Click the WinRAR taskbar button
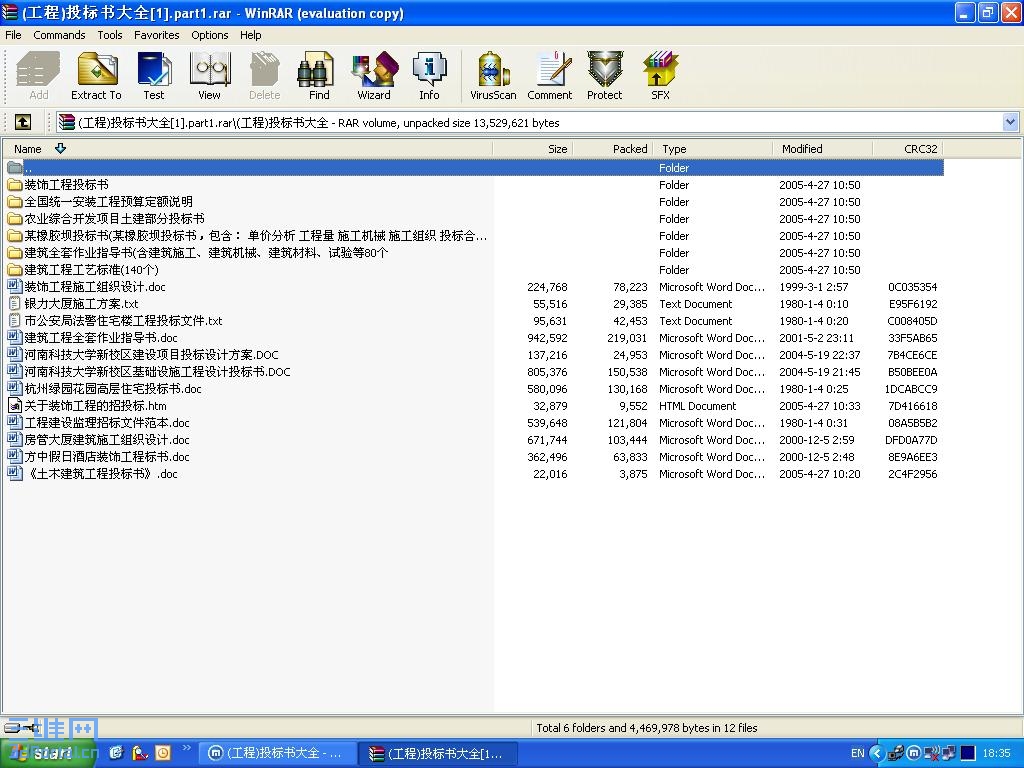 coord(438,753)
